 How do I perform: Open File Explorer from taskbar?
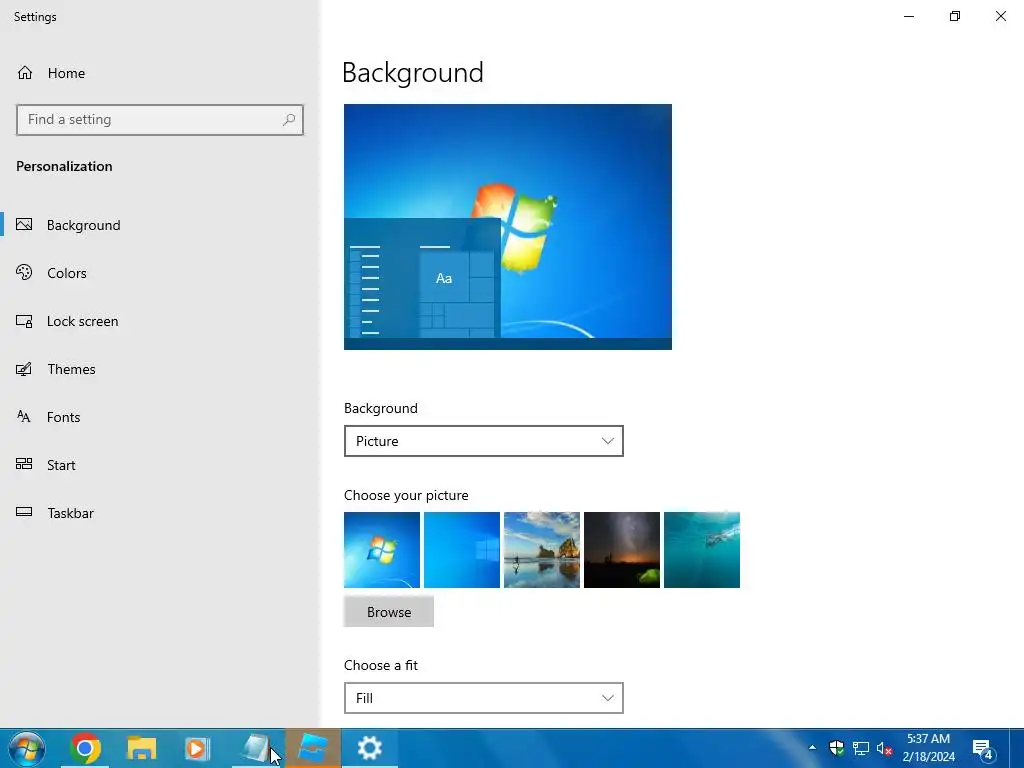(142, 748)
